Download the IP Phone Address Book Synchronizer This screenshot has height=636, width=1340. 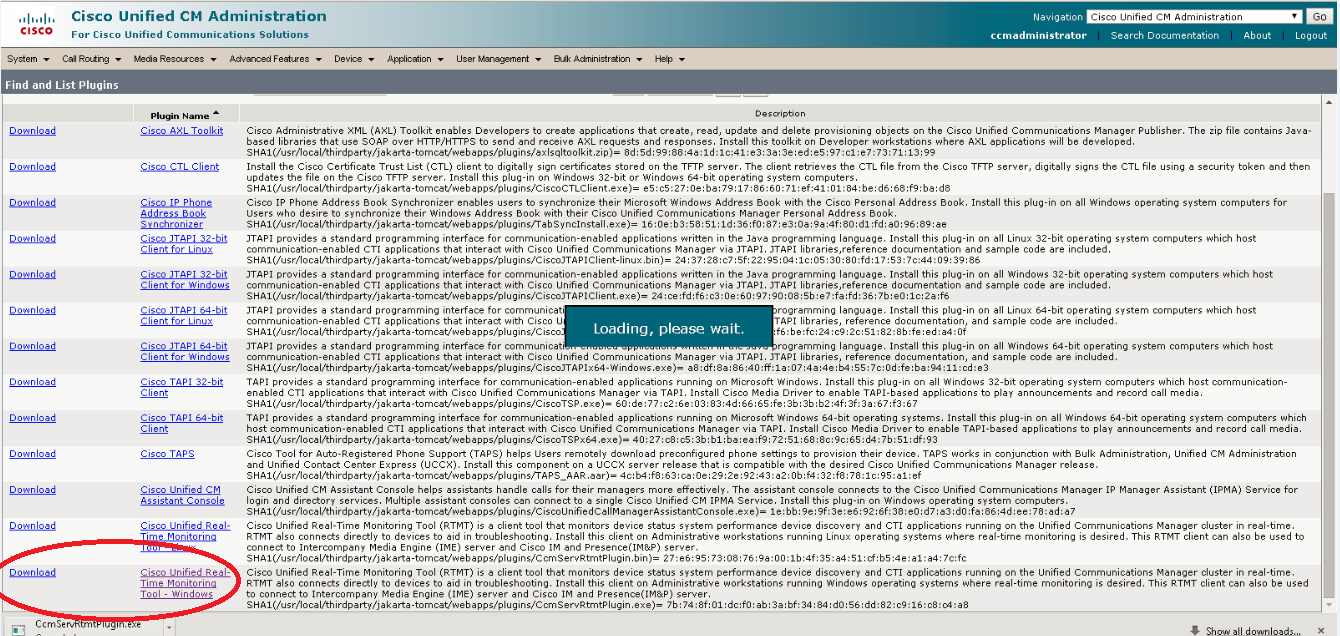point(32,203)
